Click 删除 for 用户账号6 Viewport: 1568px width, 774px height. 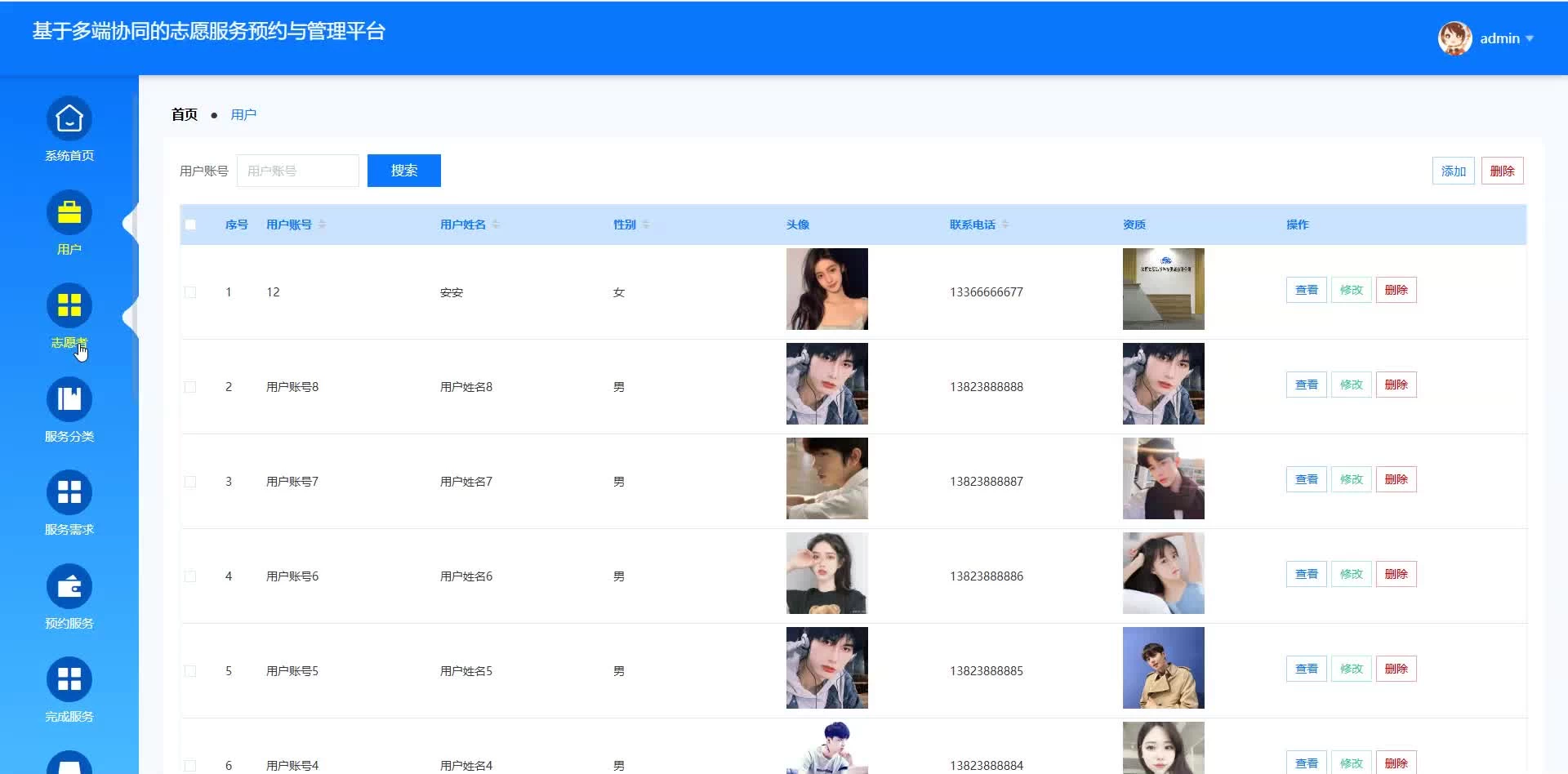tap(1396, 574)
